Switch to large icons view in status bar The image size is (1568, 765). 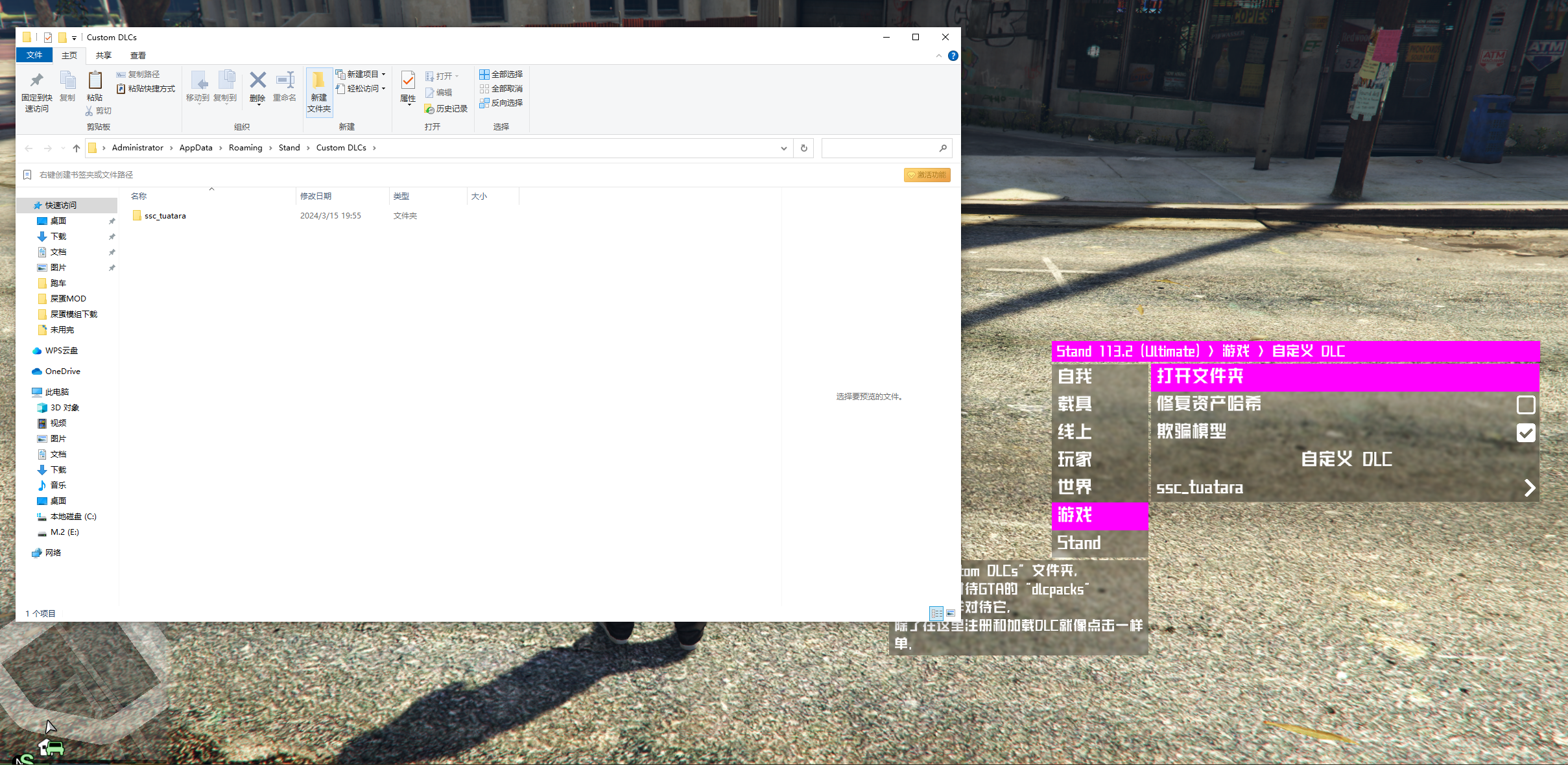click(951, 613)
